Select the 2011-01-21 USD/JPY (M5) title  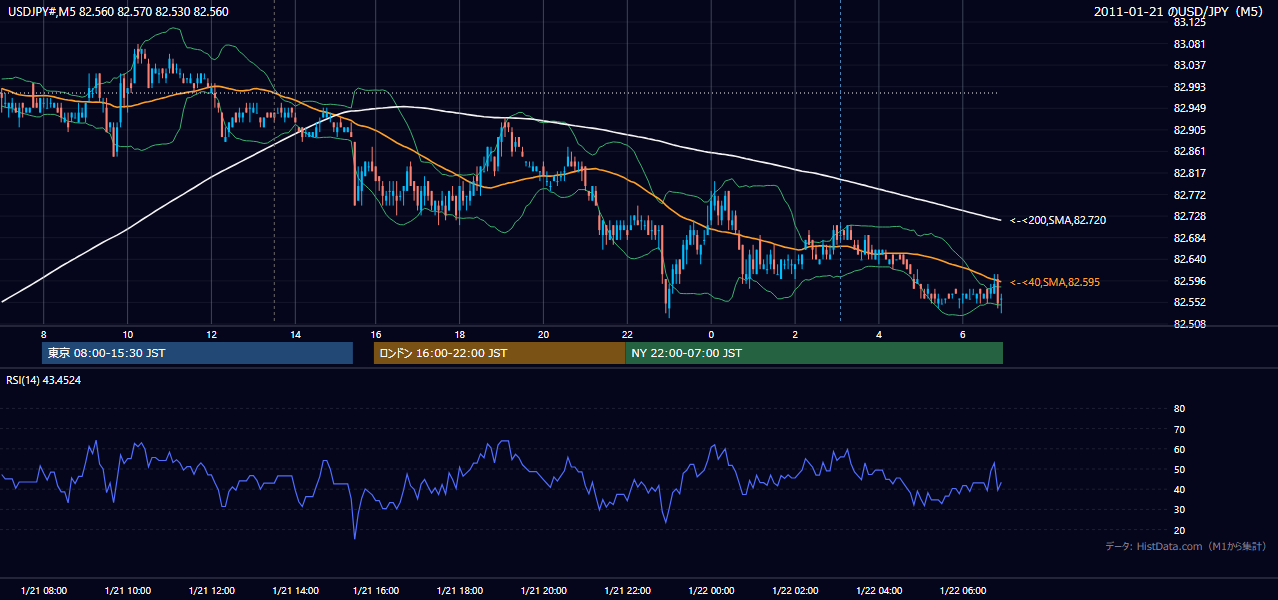click(1180, 12)
